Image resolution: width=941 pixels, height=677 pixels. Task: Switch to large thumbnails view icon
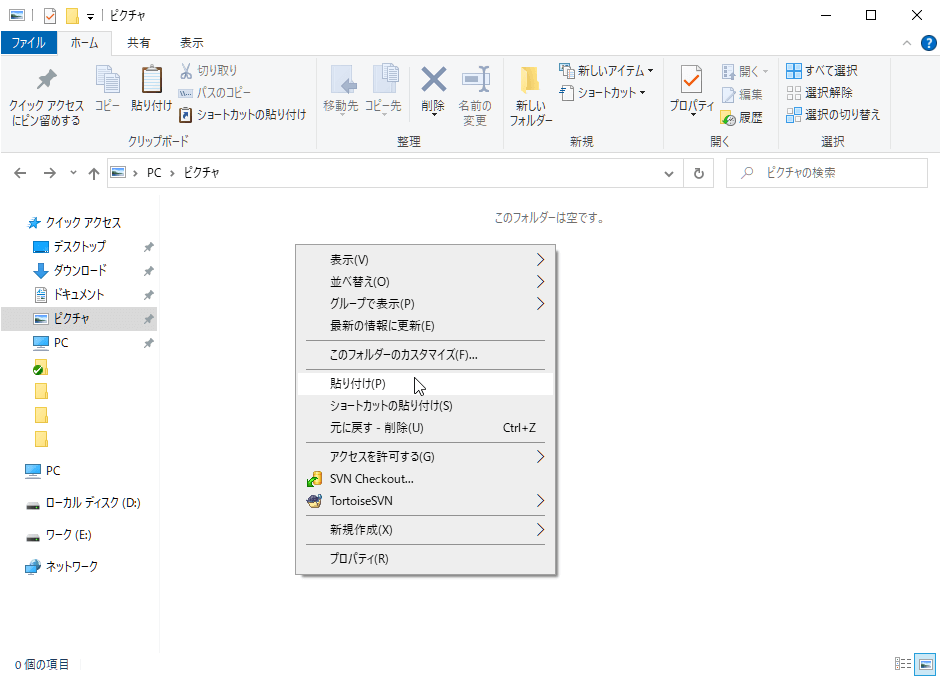[925, 664]
